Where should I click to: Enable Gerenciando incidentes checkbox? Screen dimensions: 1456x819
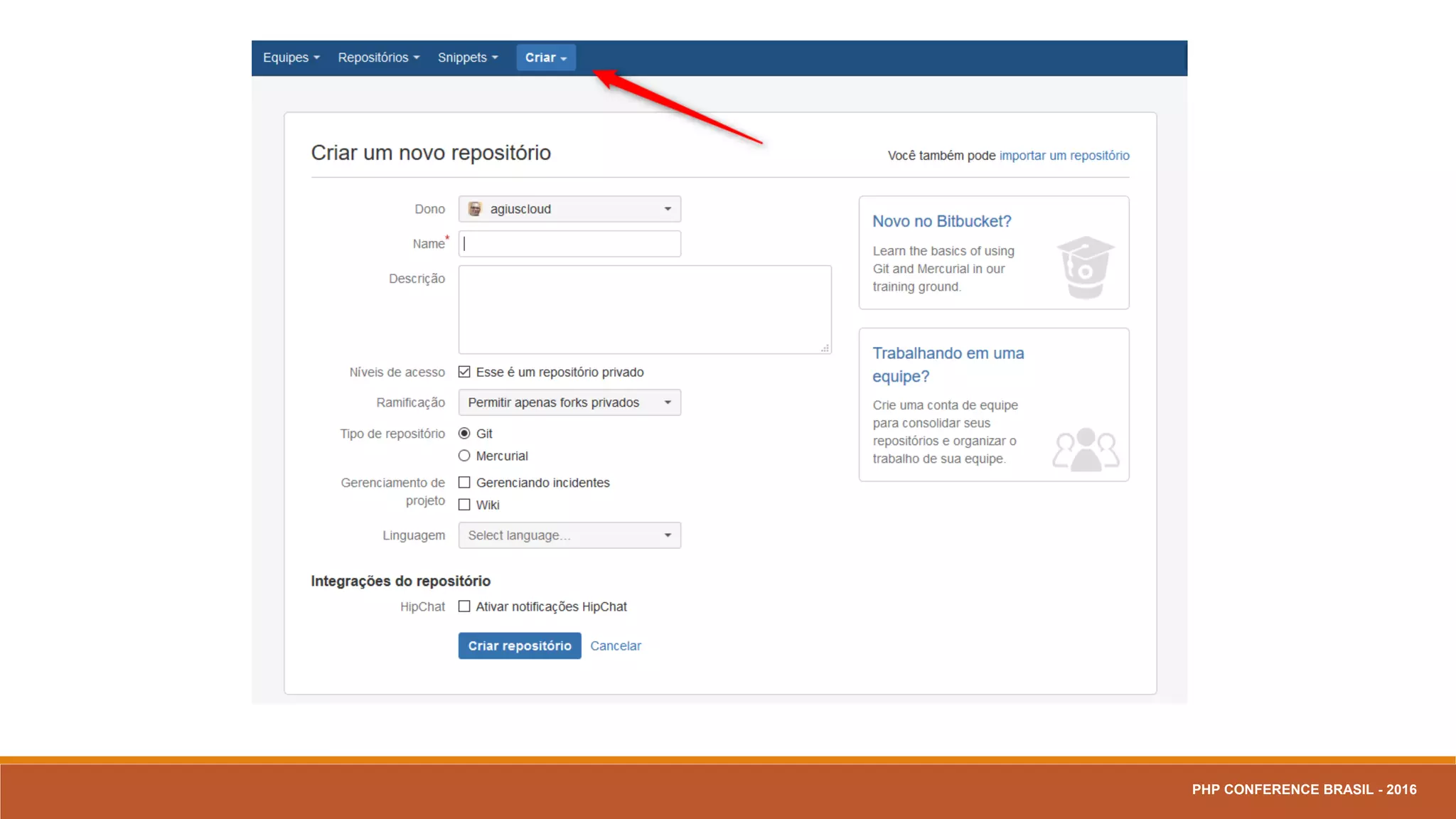click(464, 483)
